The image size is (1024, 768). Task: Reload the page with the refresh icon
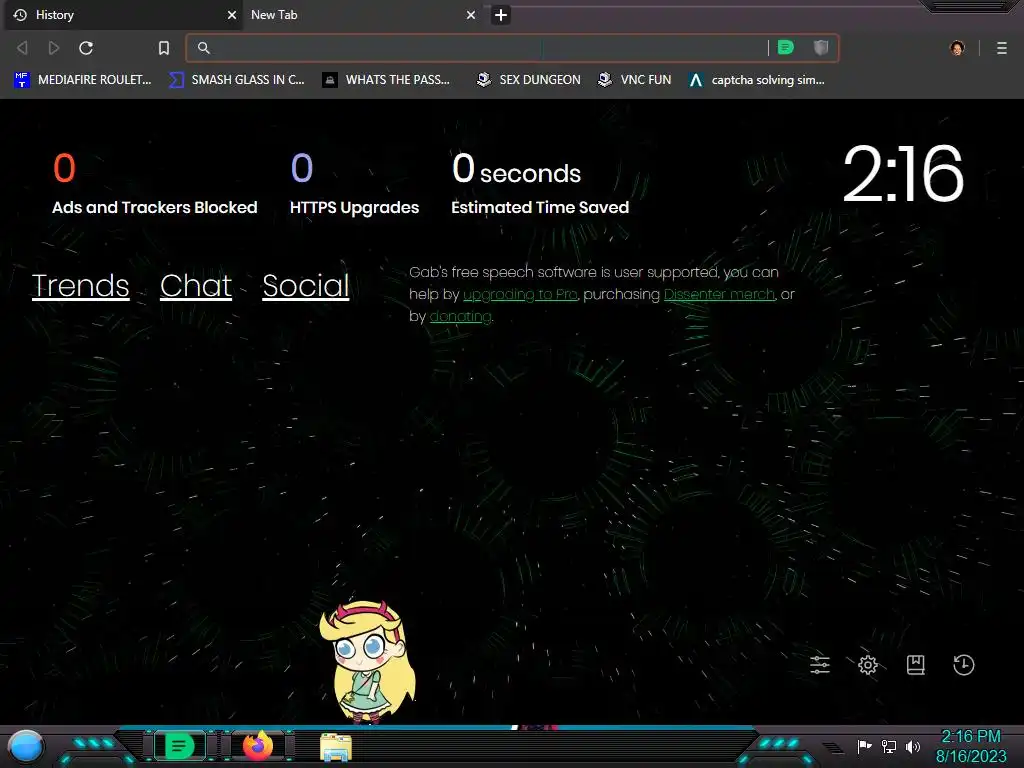(x=86, y=48)
